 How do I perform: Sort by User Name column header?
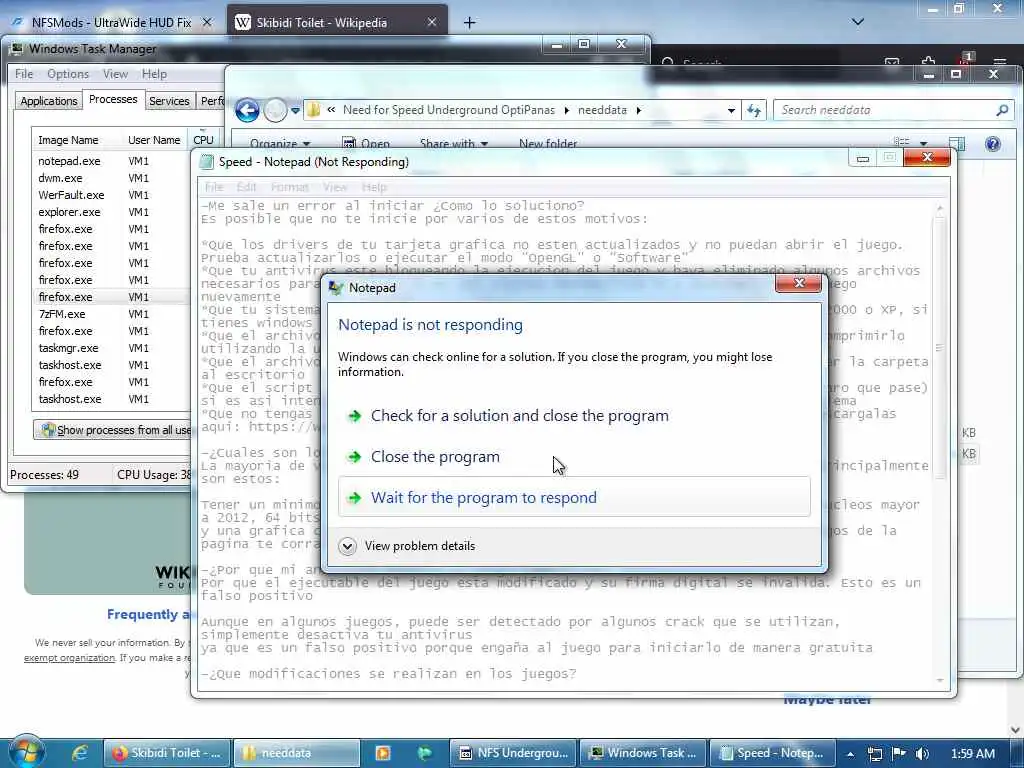click(x=154, y=140)
